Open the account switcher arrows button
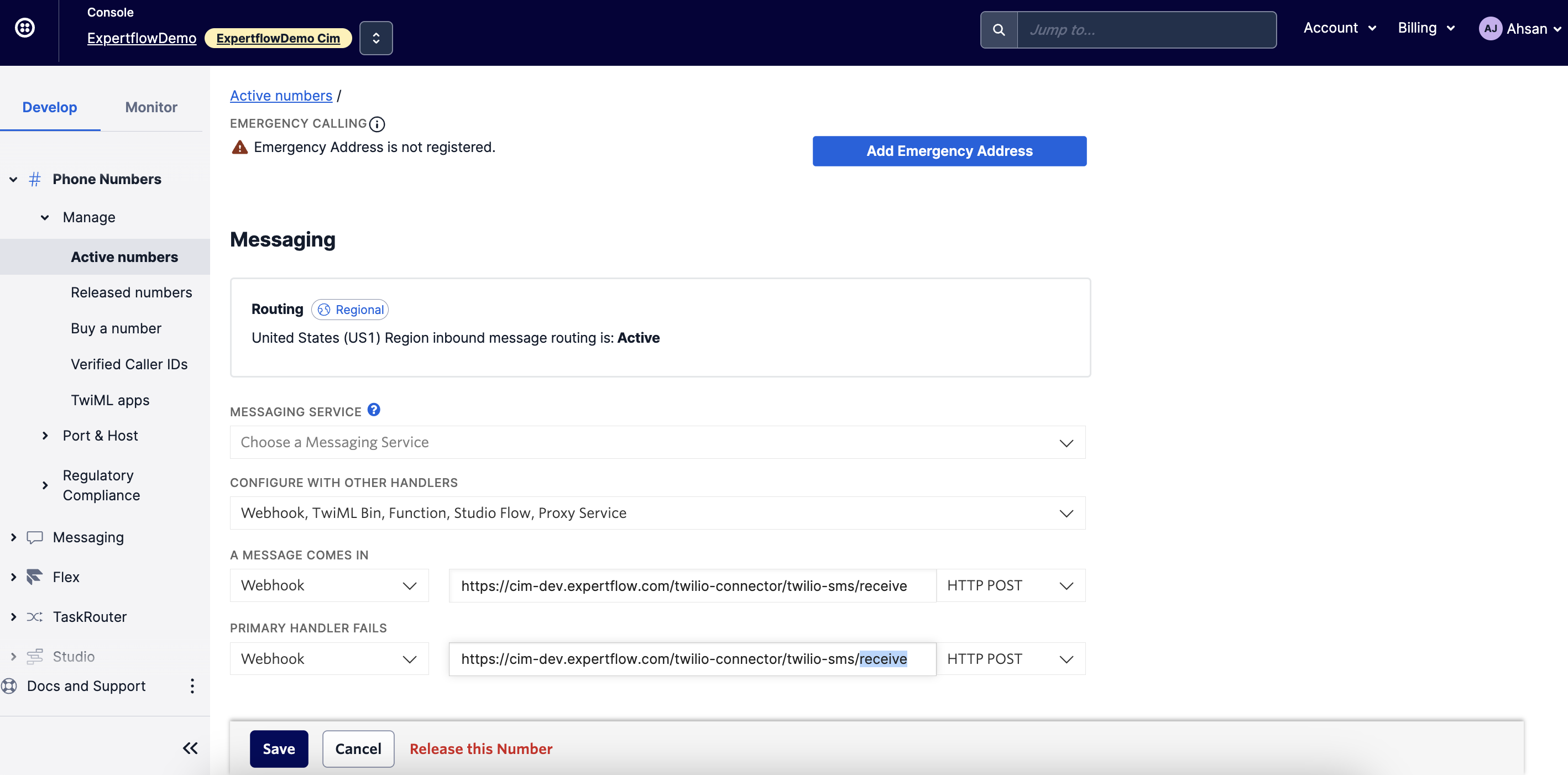 pos(375,38)
